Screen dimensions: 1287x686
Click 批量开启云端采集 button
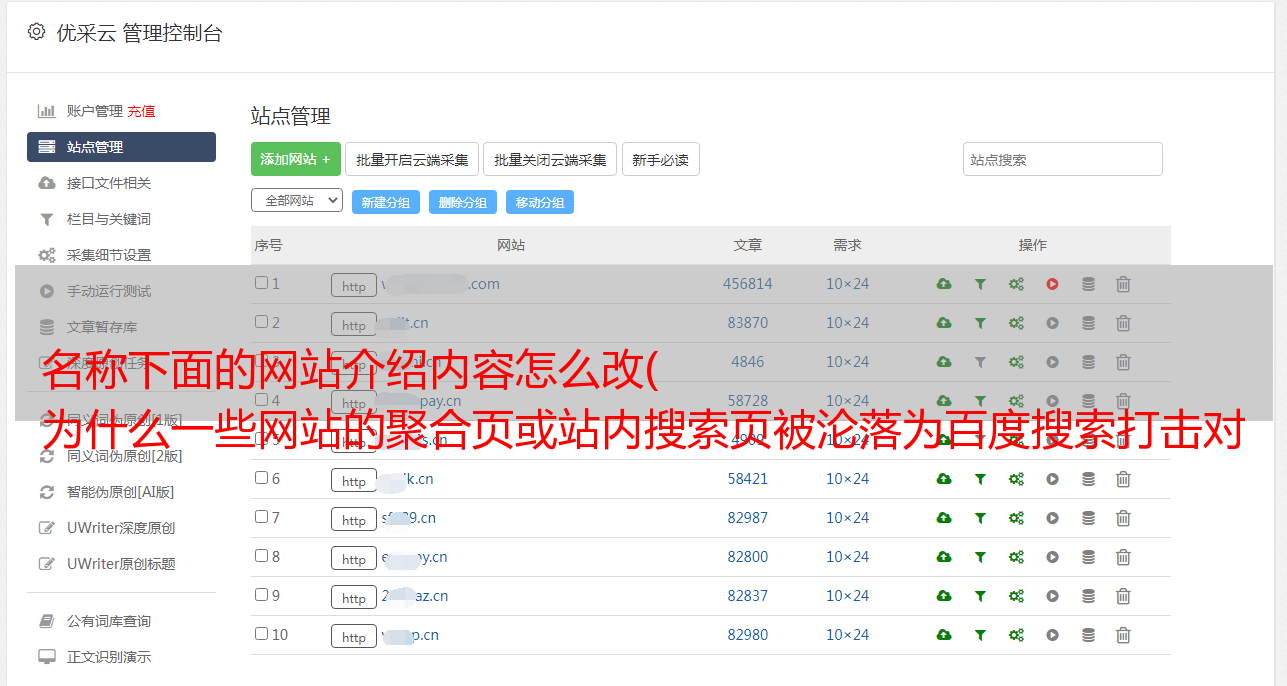pos(412,159)
